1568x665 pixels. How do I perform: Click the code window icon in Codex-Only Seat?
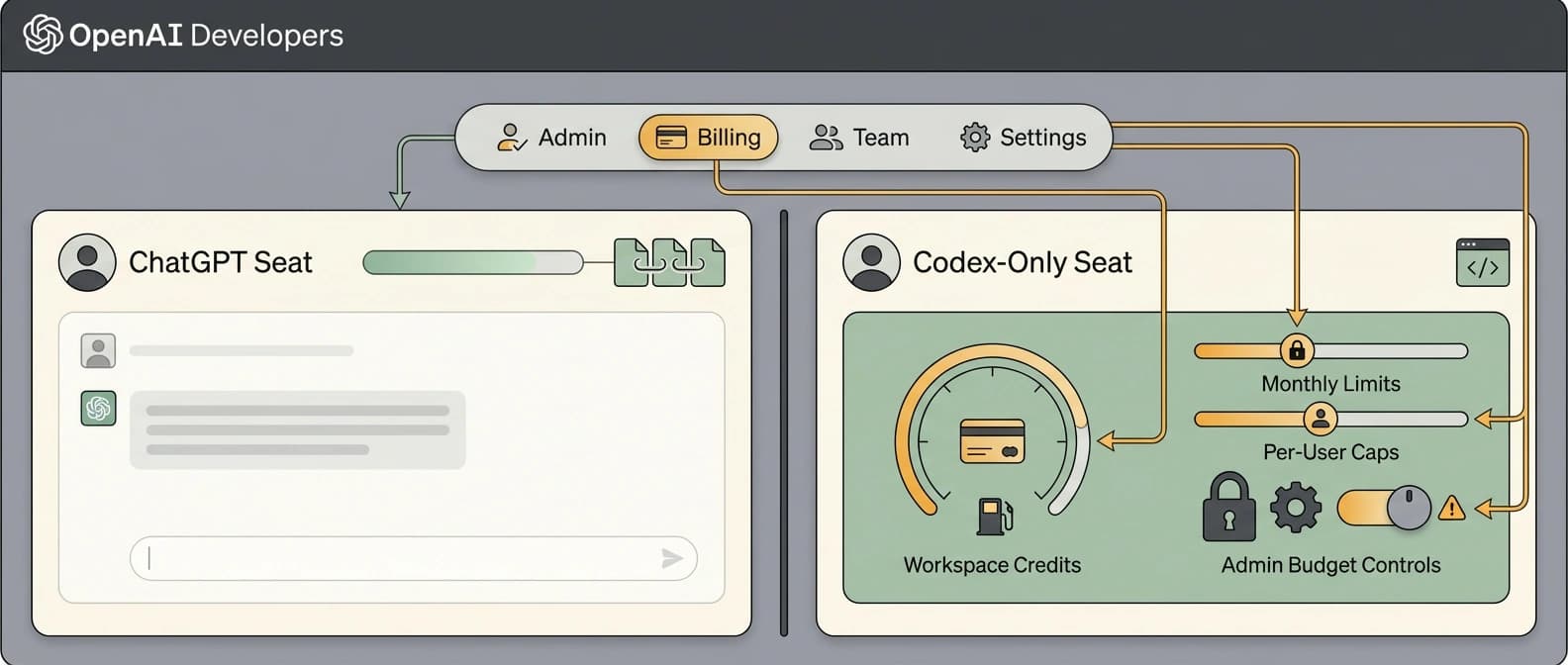[x=1483, y=262]
